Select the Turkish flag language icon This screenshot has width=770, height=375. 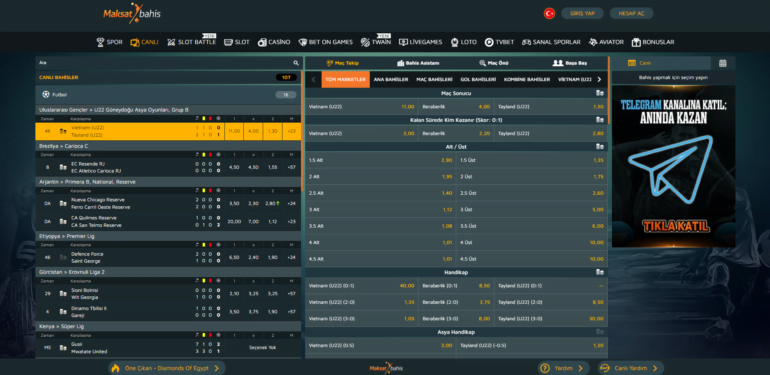549,13
